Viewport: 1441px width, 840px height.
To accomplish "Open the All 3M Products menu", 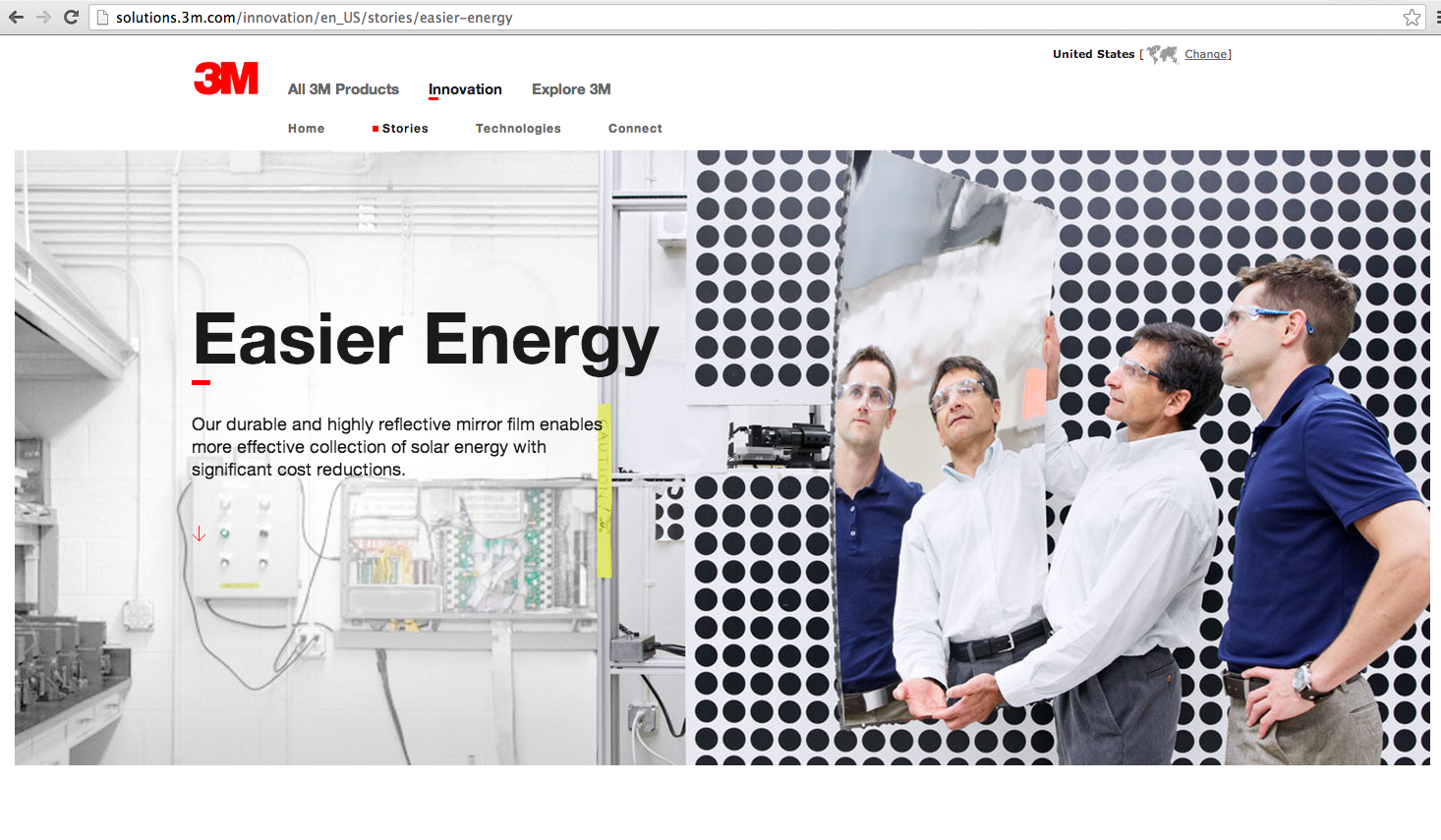I will click(x=342, y=89).
